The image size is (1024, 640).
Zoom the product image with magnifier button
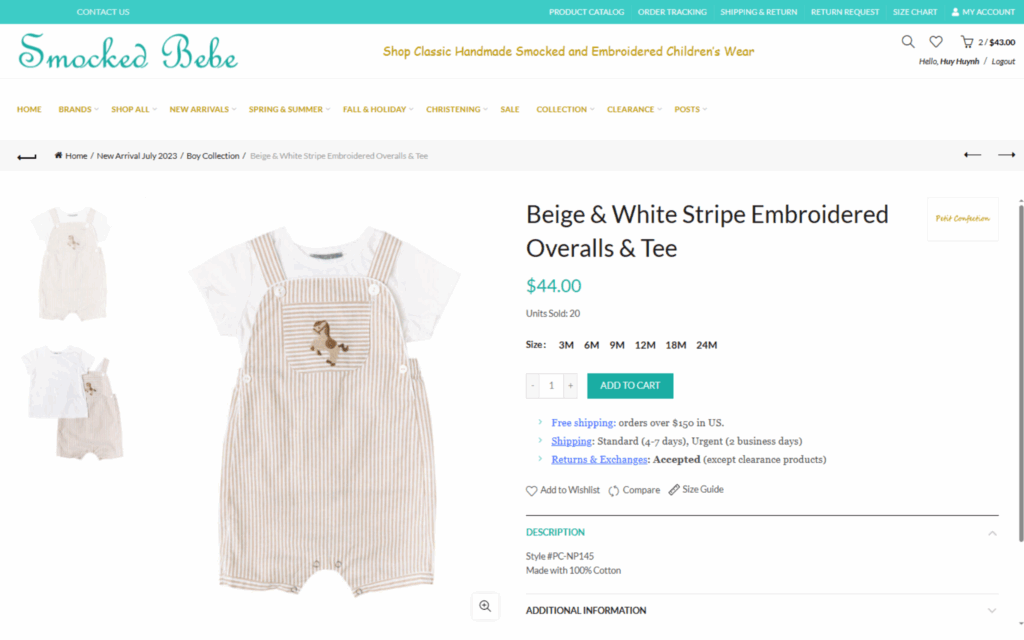485,606
